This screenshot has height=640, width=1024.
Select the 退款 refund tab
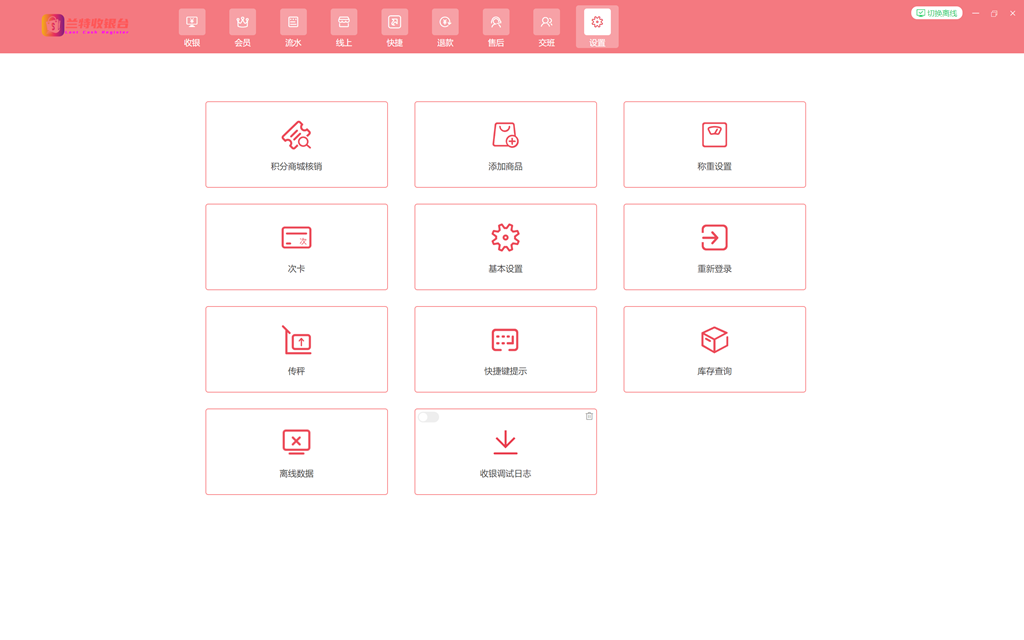pyautogui.click(x=445, y=28)
